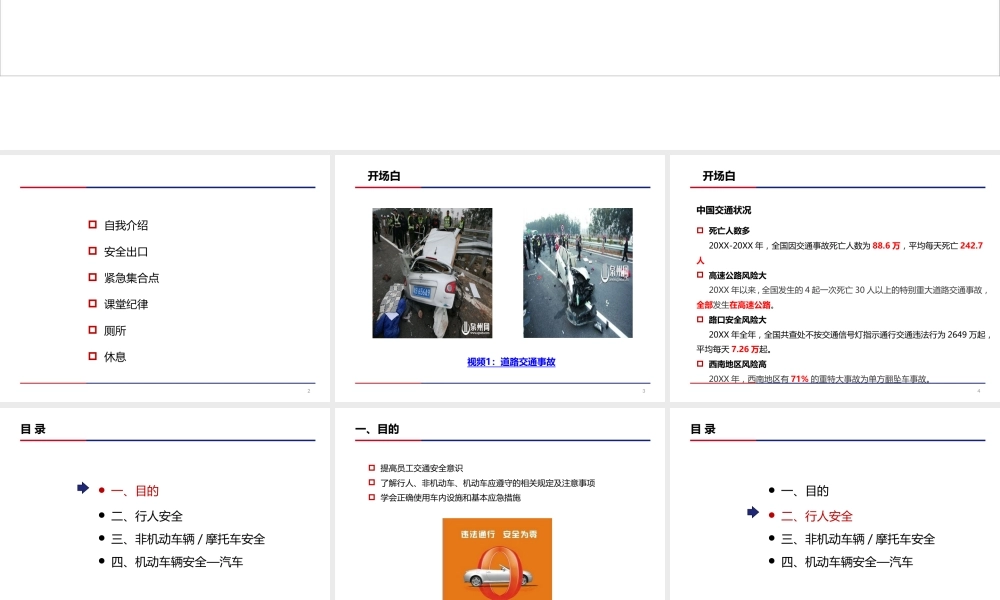Click the bullet starting 了解行人、非机动车

click(487, 483)
